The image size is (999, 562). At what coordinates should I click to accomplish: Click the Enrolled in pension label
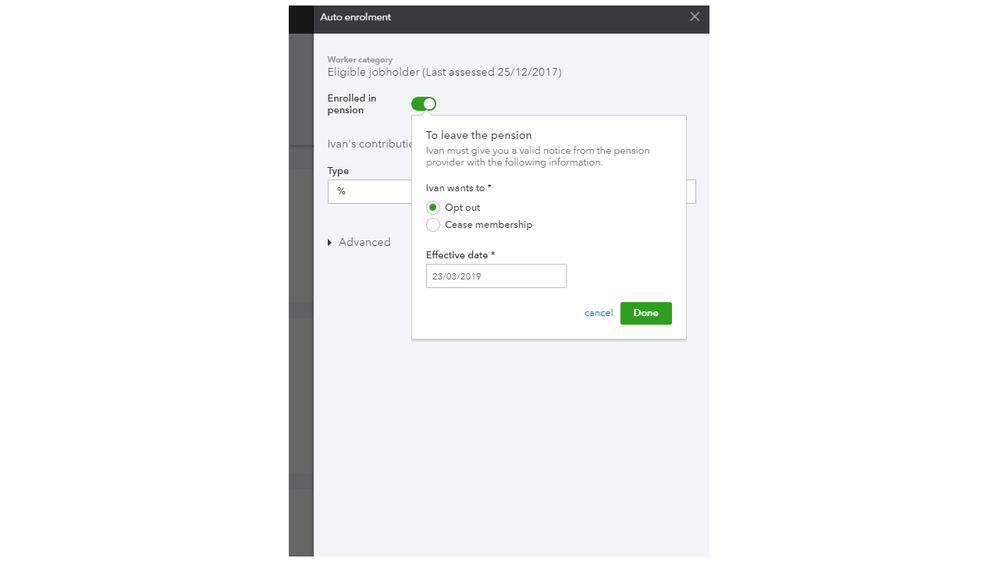352,104
